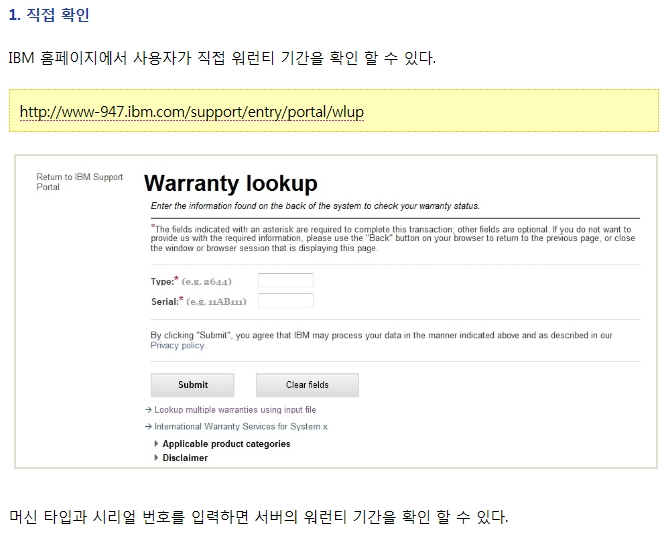This screenshot has width=663, height=541.
Task: Click the Applicable product categories label
Action: click(226, 444)
